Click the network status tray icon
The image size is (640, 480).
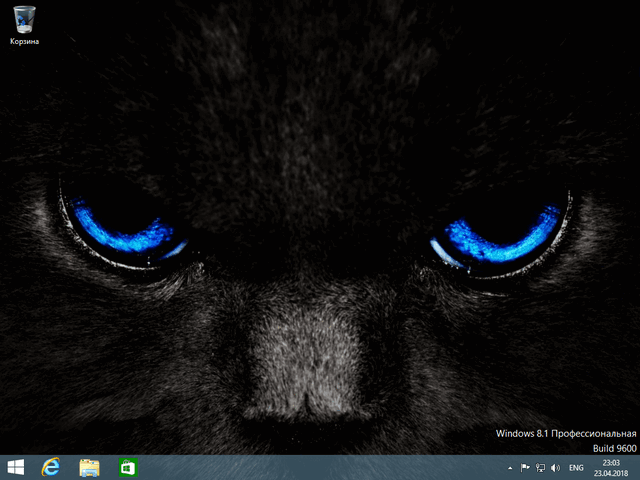(540, 467)
